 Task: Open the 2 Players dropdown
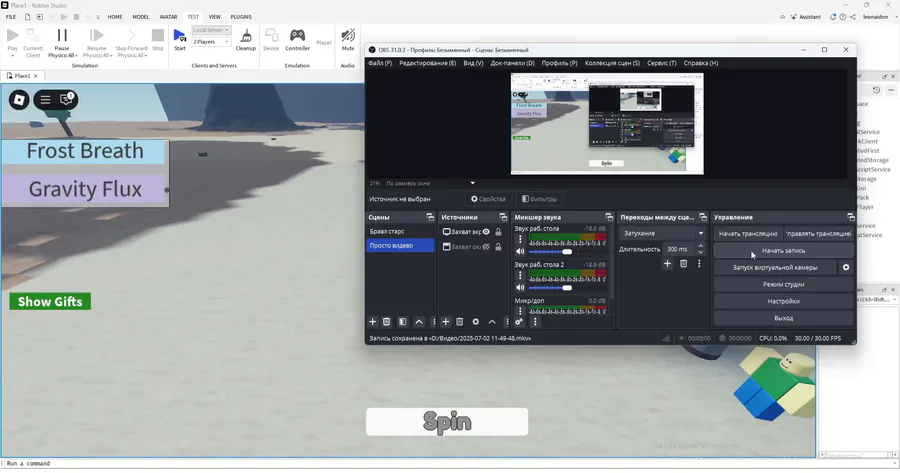pyautogui.click(x=211, y=42)
